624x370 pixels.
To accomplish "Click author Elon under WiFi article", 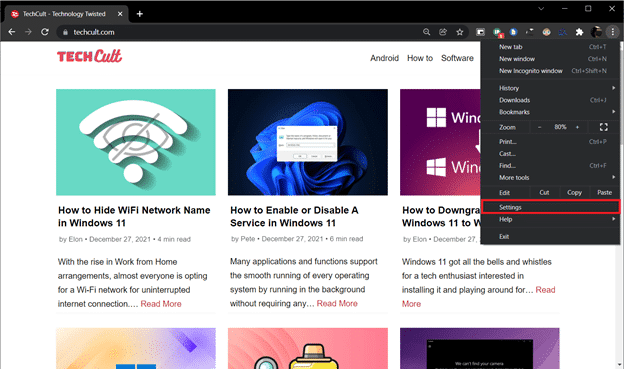I will [x=75, y=240].
